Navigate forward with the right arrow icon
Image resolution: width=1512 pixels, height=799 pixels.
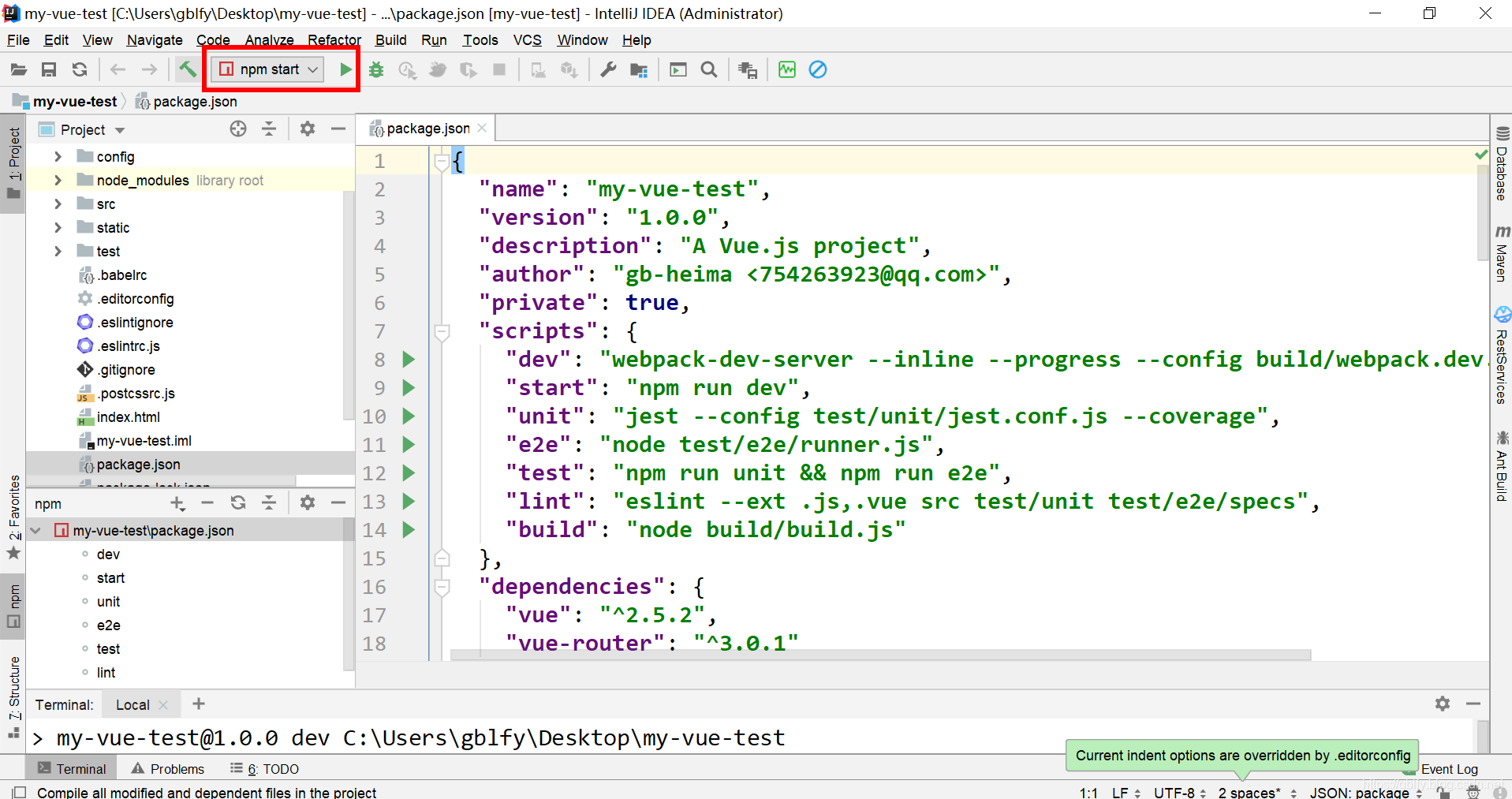pyautogui.click(x=149, y=70)
